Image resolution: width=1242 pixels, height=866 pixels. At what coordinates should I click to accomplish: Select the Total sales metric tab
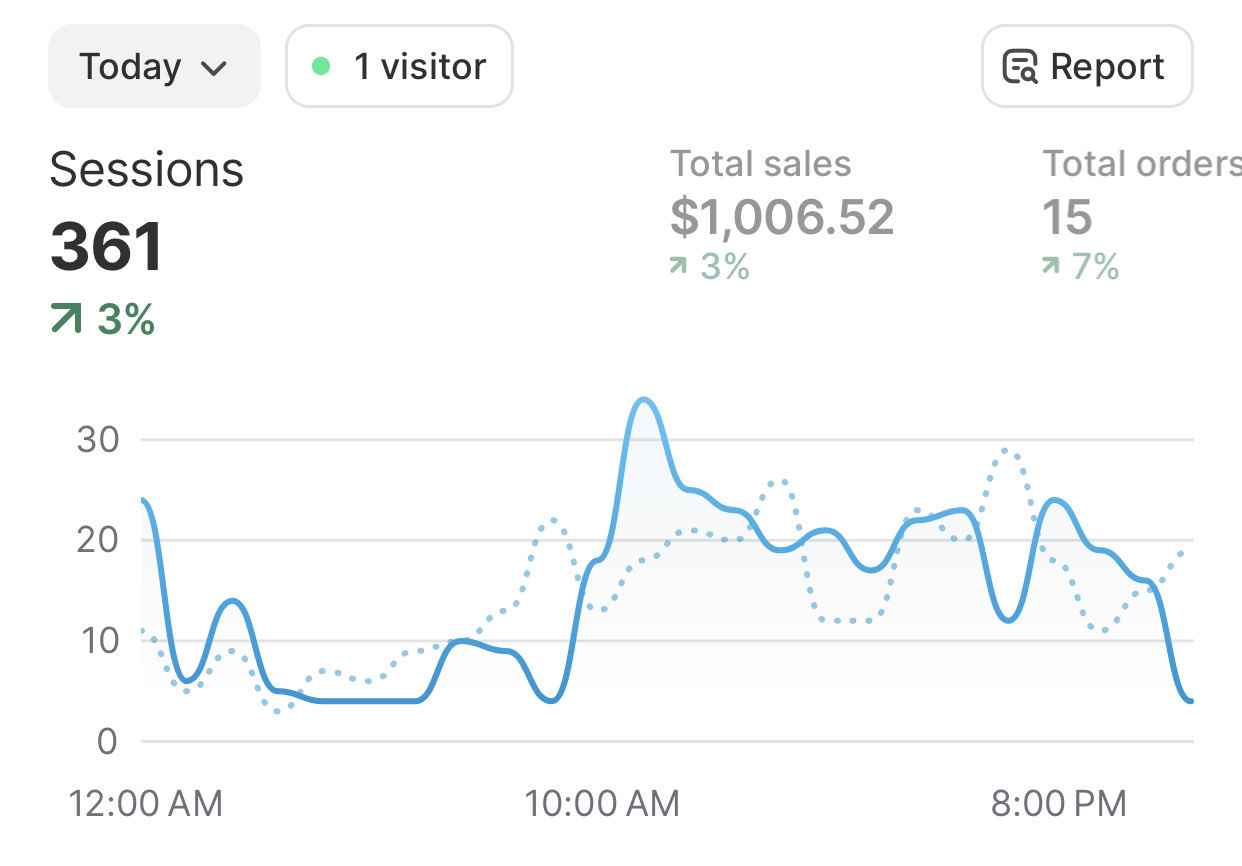(760, 164)
